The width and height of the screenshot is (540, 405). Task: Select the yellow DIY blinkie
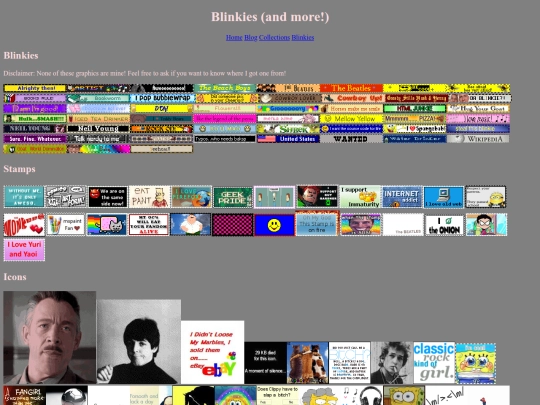coord(162,108)
